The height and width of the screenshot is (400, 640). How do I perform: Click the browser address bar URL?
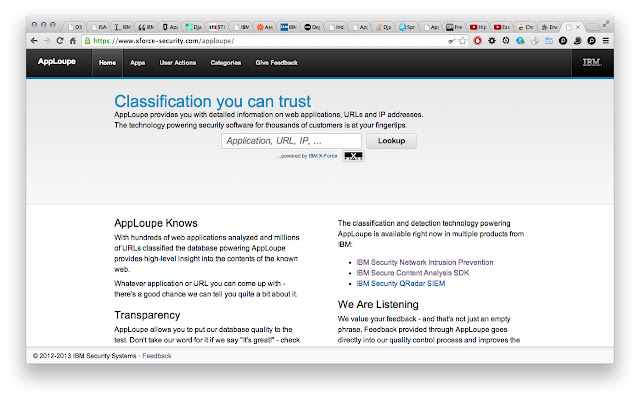pos(163,41)
